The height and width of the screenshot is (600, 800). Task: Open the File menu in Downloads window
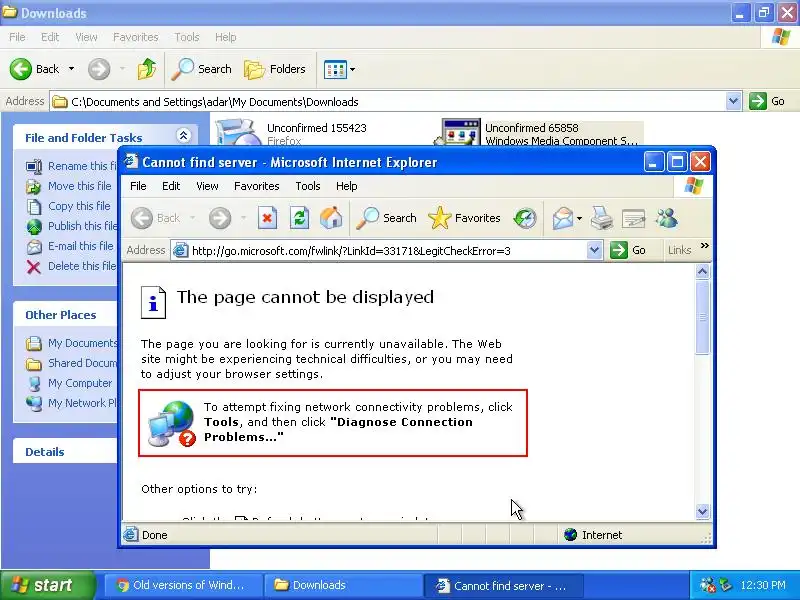click(x=17, y=37)
